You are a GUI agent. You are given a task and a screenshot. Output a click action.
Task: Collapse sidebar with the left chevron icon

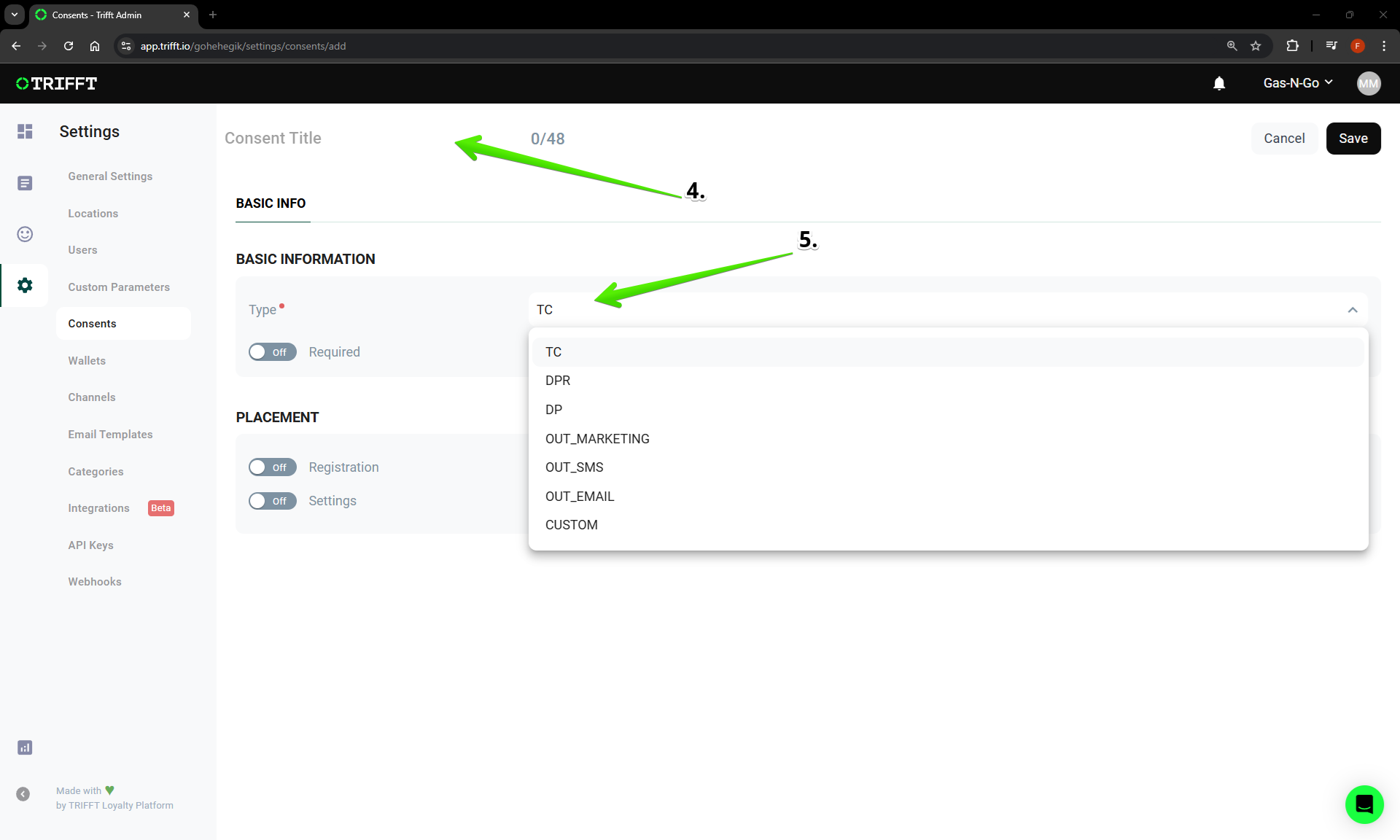pyautogui.click(x=23, y=794)
